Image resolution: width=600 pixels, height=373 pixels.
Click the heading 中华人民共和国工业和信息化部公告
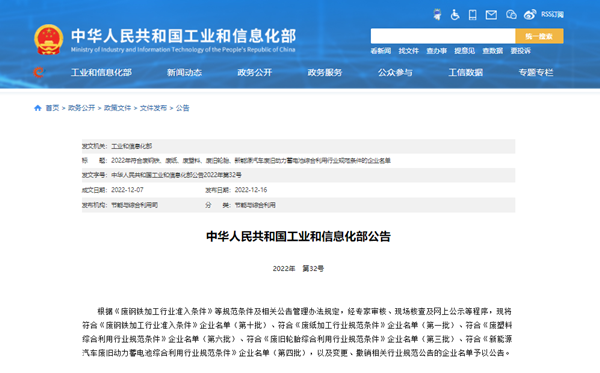pos(298,236)
